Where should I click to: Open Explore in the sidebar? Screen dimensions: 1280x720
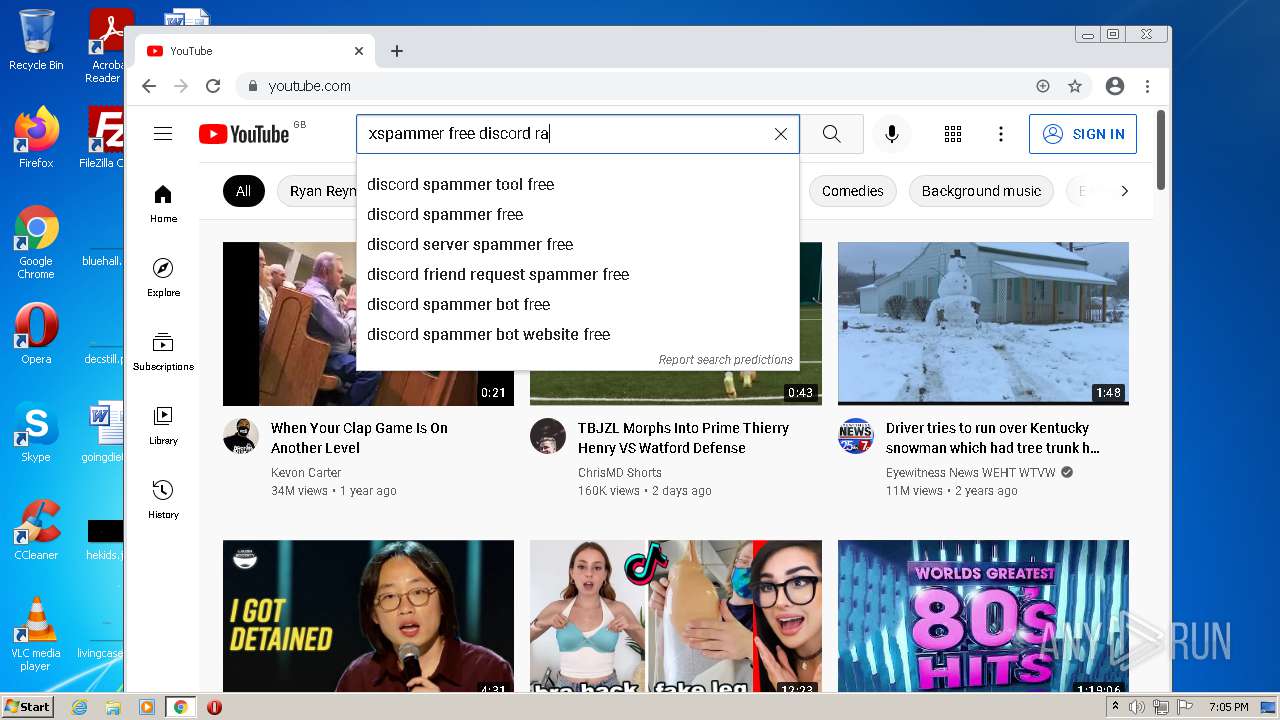pos(163,278)
